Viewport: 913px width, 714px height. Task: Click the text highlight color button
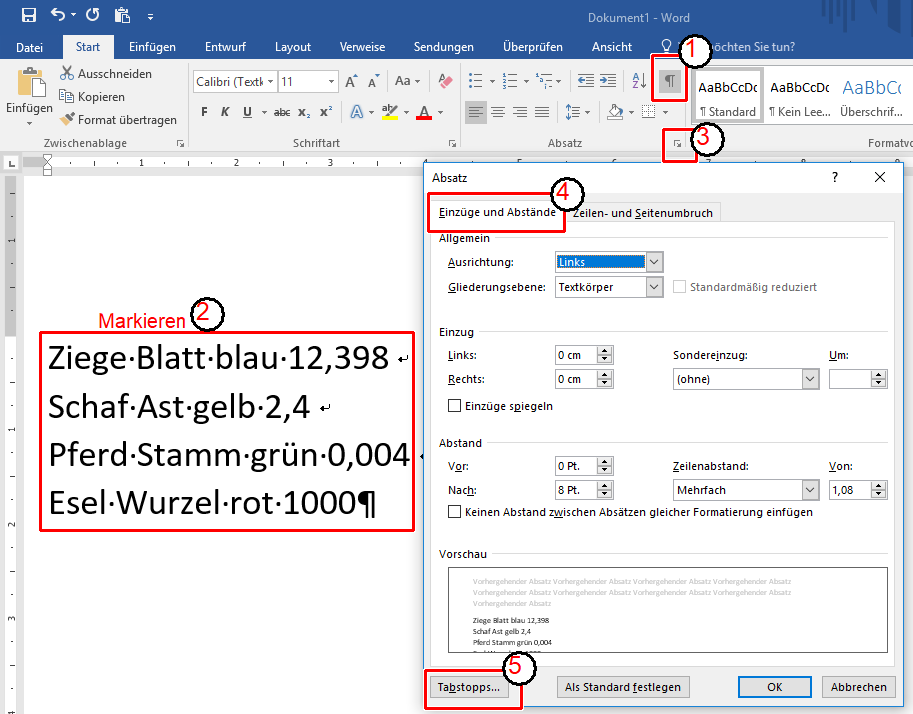point(390,112)
